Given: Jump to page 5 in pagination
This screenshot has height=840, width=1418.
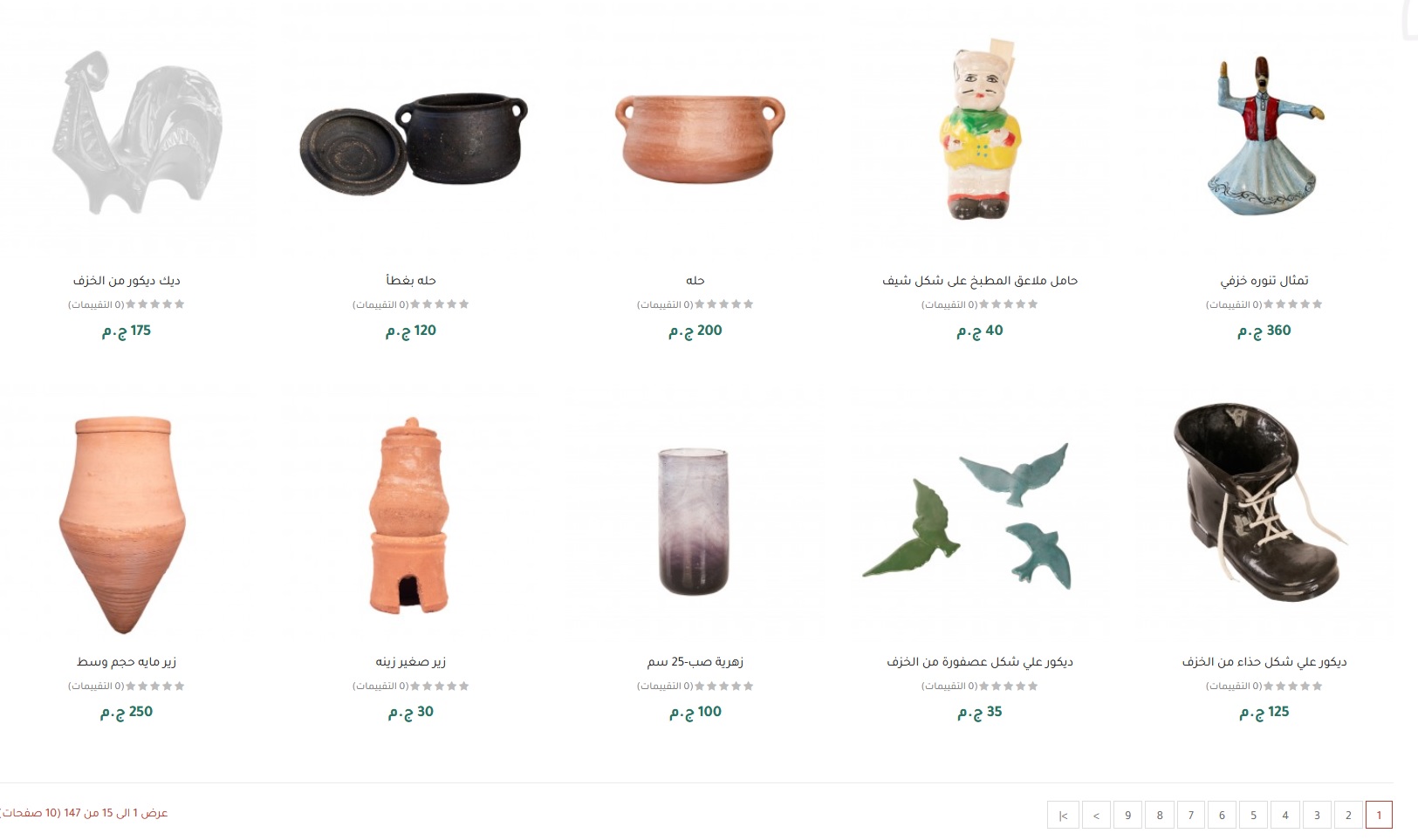Looking at the screenshot, I should pyautogui.click(x=1254, y=815).
